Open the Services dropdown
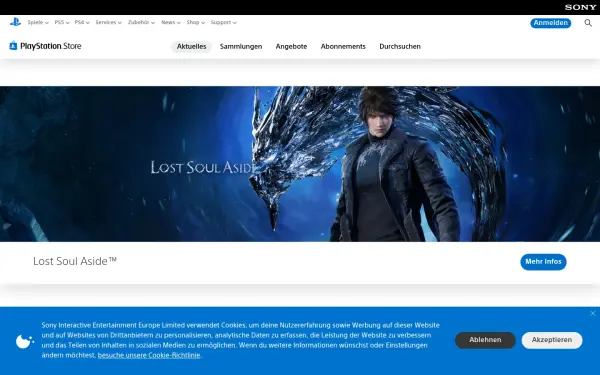The image size is (600, 375). click(108, 23)
